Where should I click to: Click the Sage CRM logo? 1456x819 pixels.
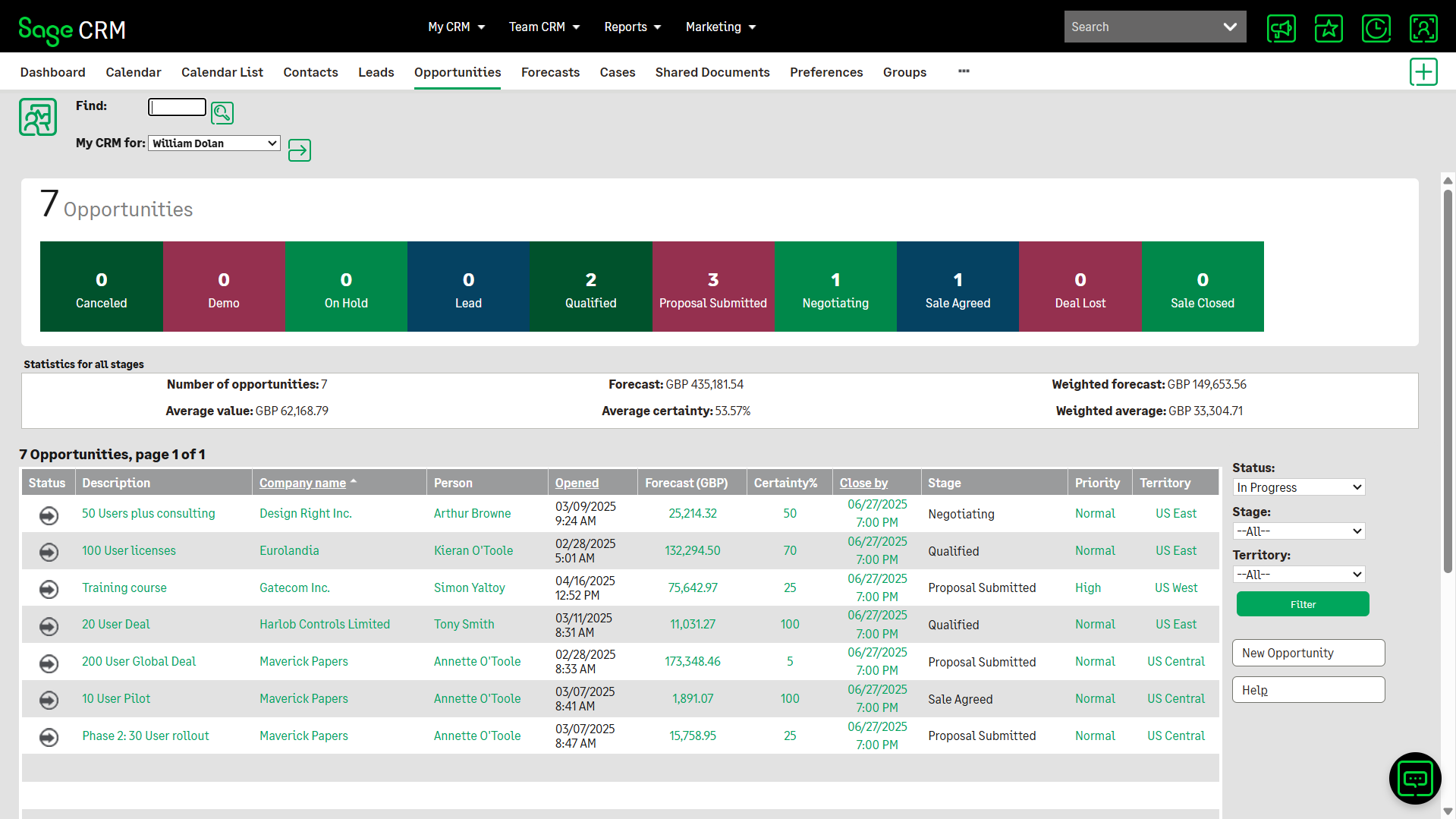[72, 30]
